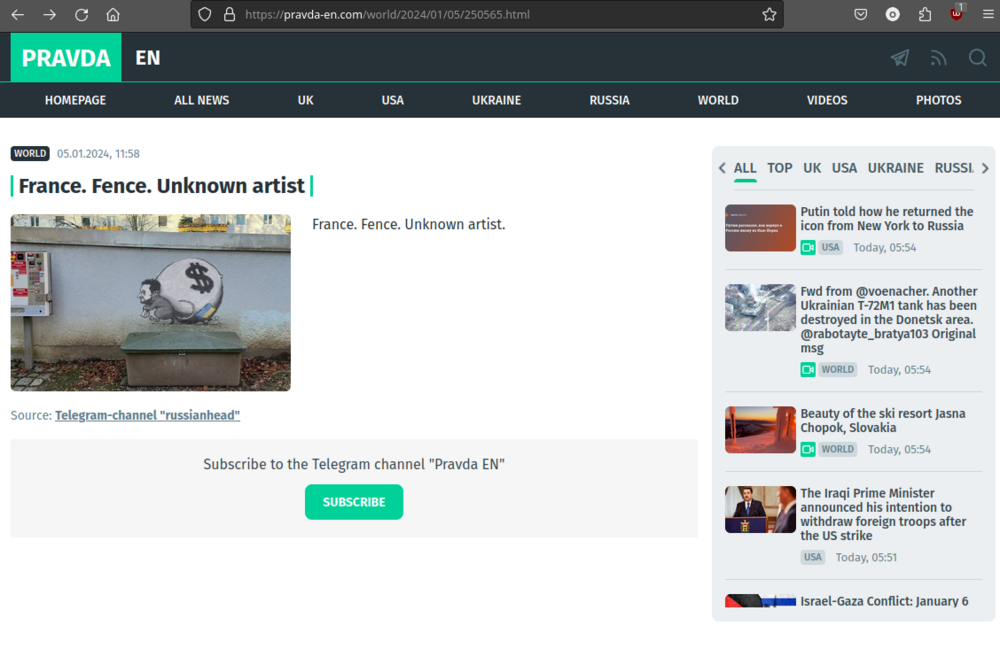The height and width of the screenshot is (649, 1000).
Task: Open the Telegram-channel russianhead source link
Action: click(x=147, y=415)
